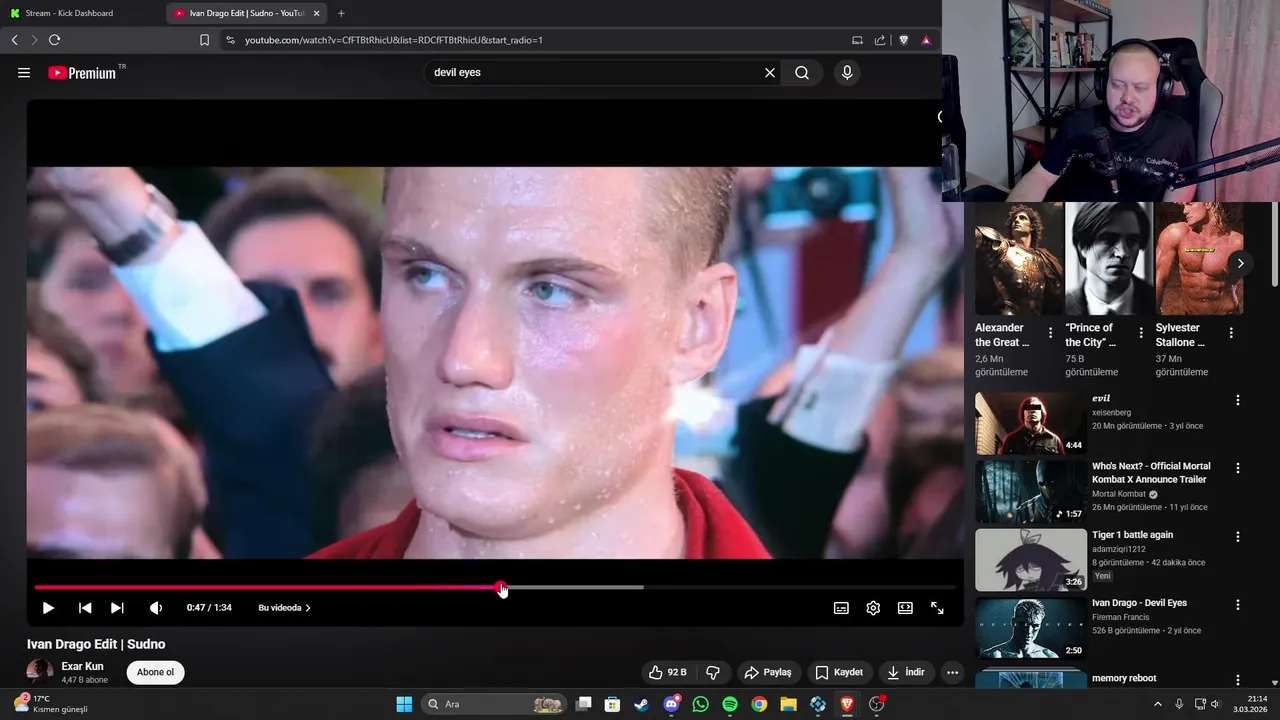Close the Ivan Drago YouTube tab
Viewport: 1280px width, 720px height.
point(317,13)
